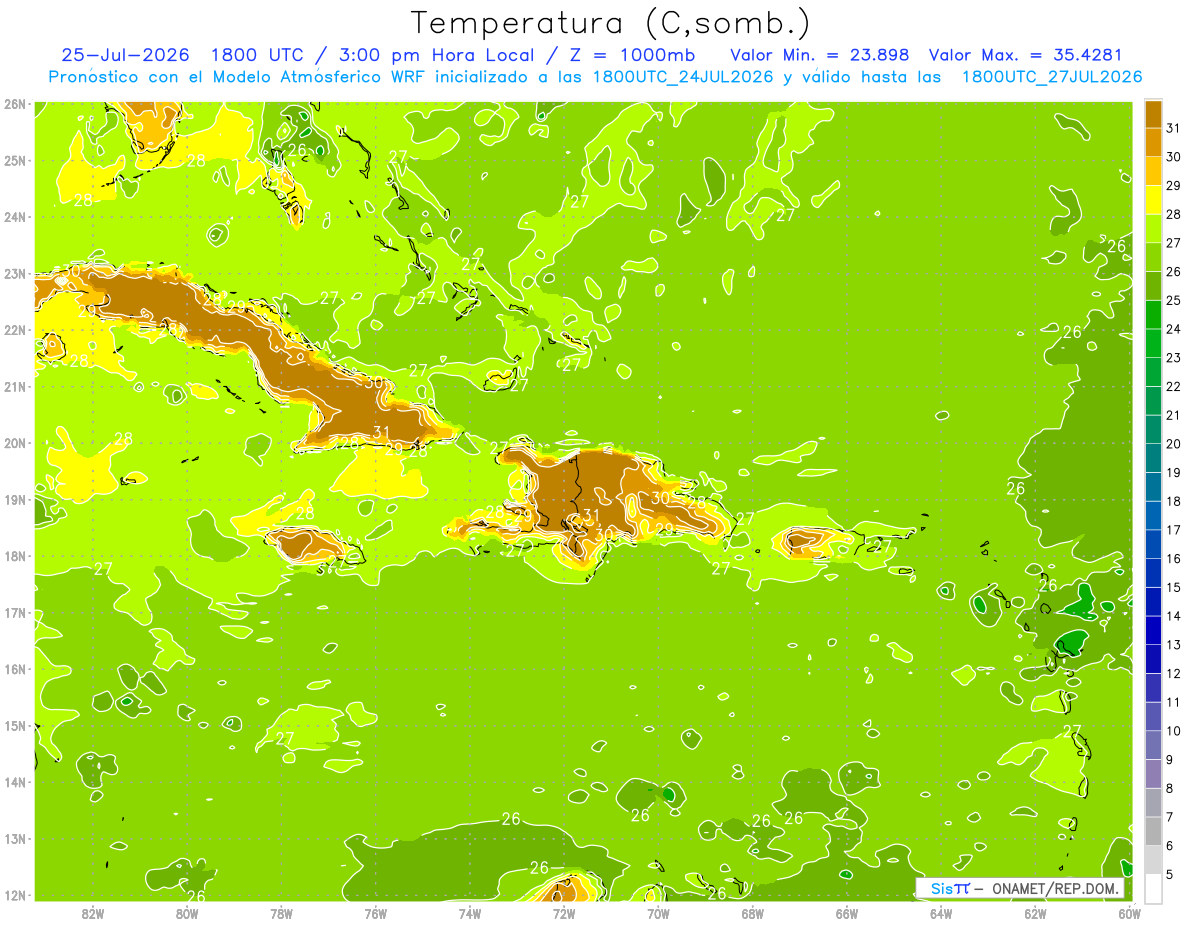Screen dimensions: 1200x927
Task: Click the longitude axis label "82W"
Action: tap(93, 913)
